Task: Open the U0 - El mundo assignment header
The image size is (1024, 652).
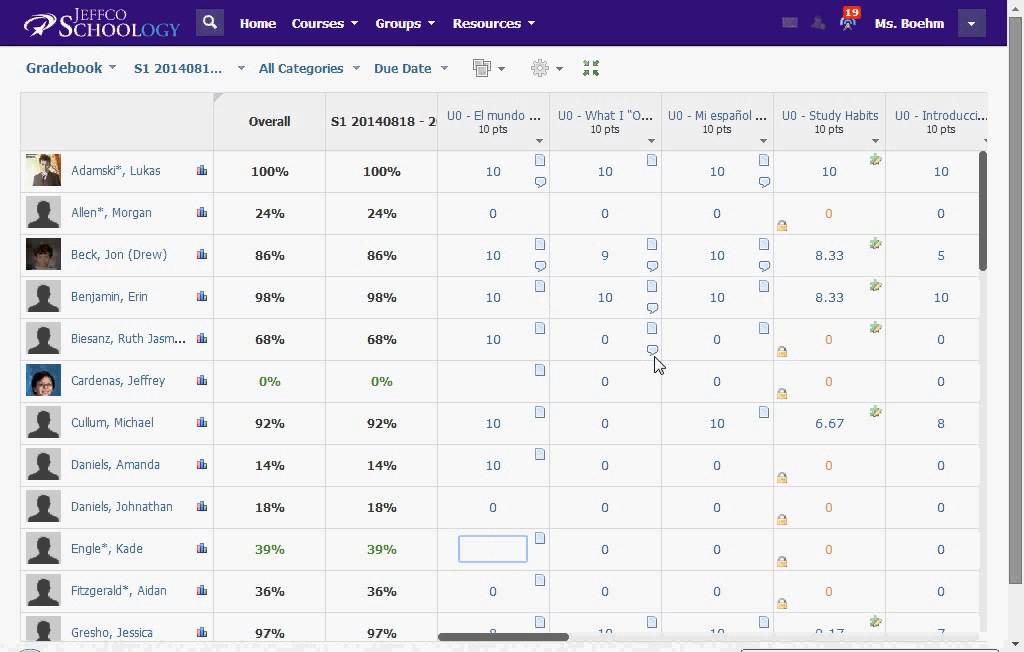Action: point(493,116)
